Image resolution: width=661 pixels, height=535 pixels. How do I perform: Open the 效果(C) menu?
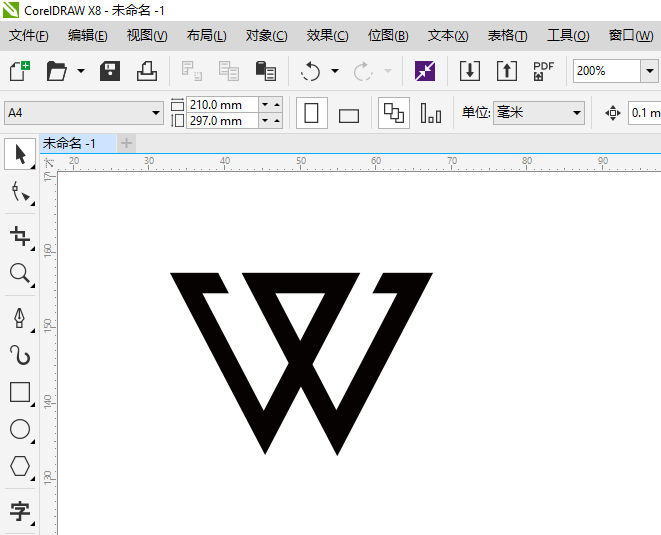click(328, 36)
